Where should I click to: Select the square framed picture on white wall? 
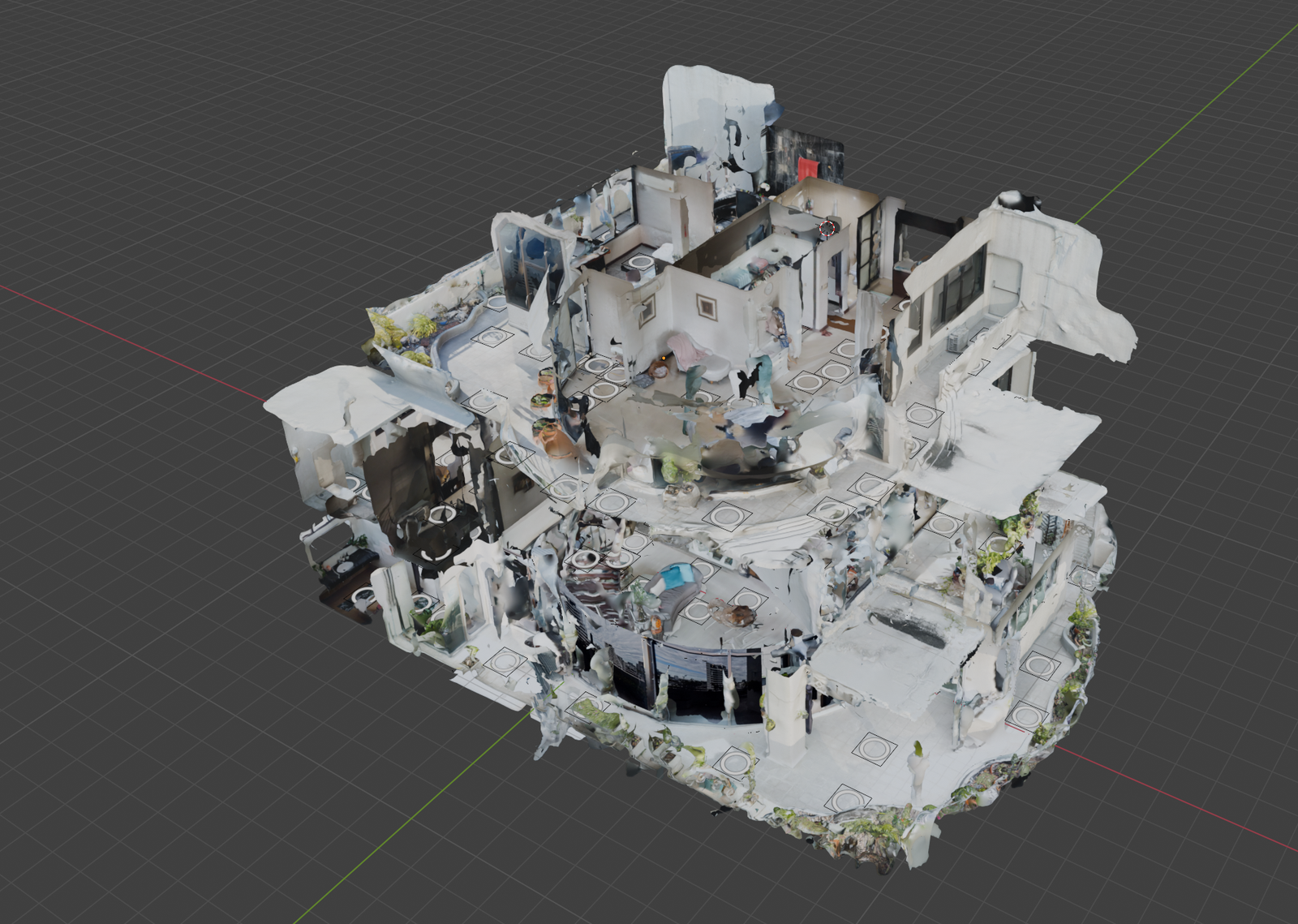tap(707, 307)
